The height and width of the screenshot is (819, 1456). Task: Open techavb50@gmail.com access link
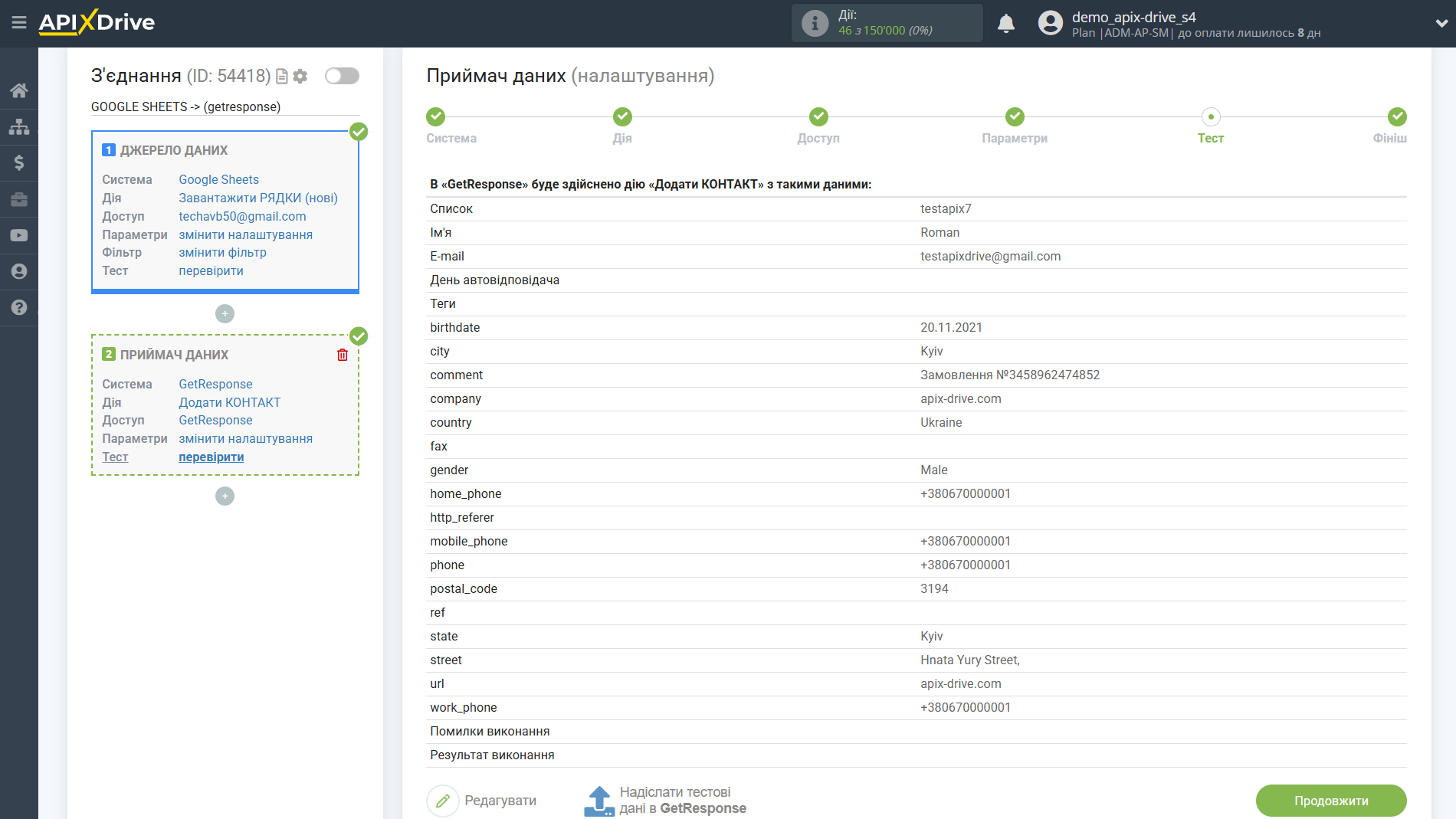pos(242,216)
